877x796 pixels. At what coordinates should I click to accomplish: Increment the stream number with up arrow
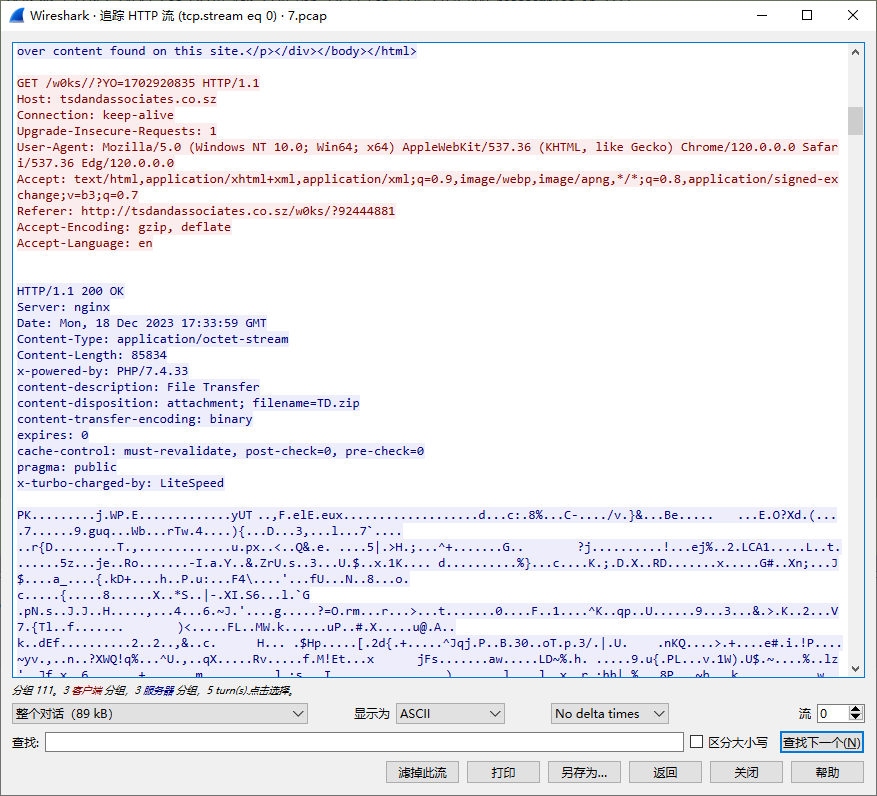click(856, 709)
